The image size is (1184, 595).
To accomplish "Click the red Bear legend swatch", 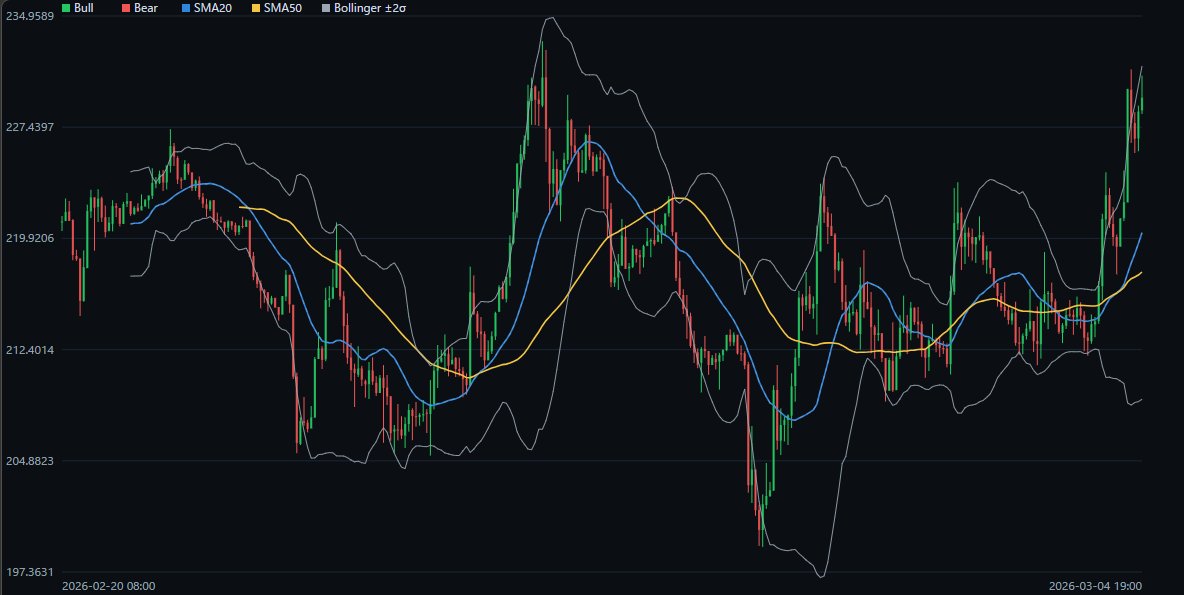I will click(x=125, y=8).
